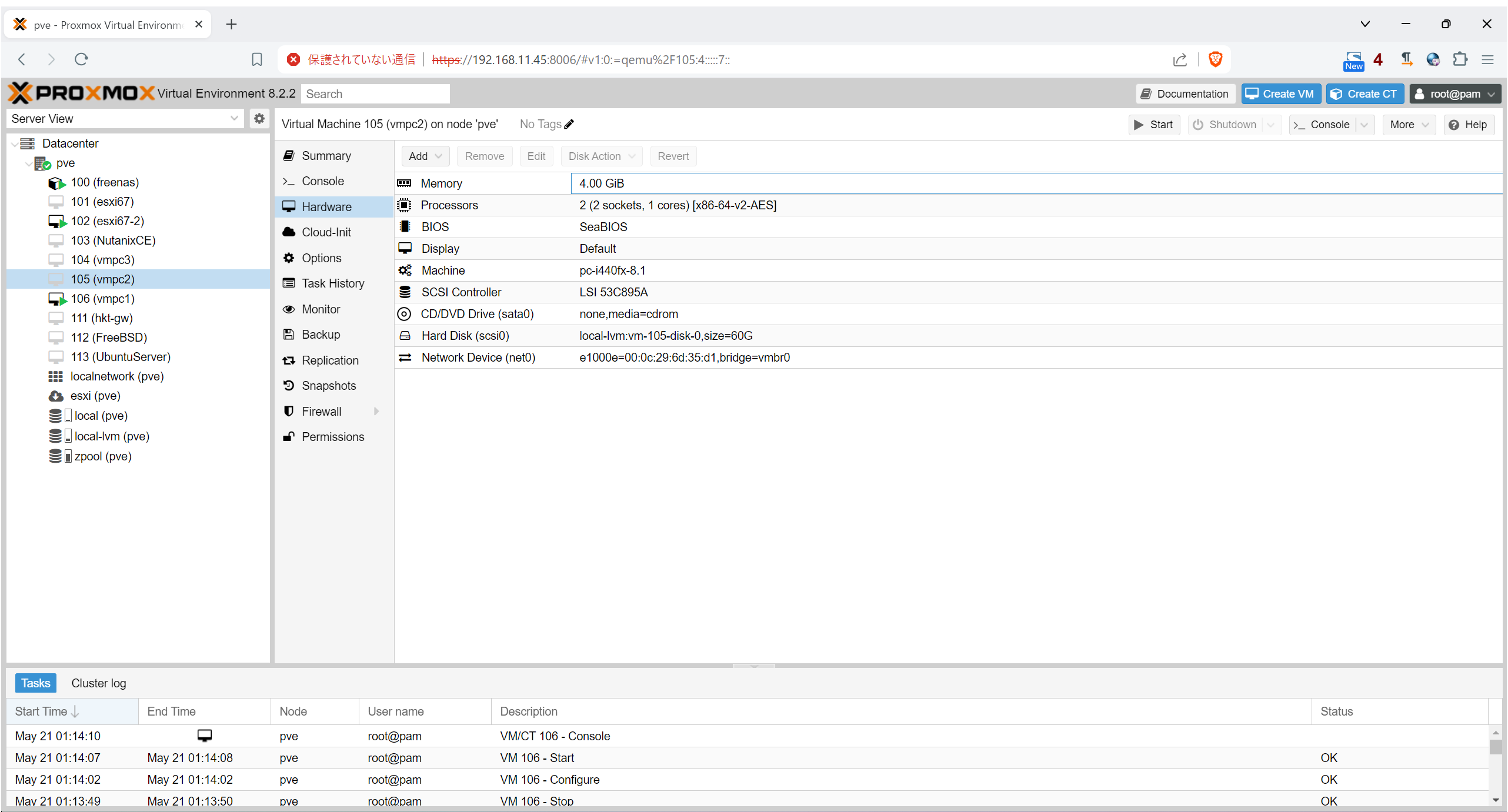
Task: Click the Edit hardware button
Action: pos(536,156)
